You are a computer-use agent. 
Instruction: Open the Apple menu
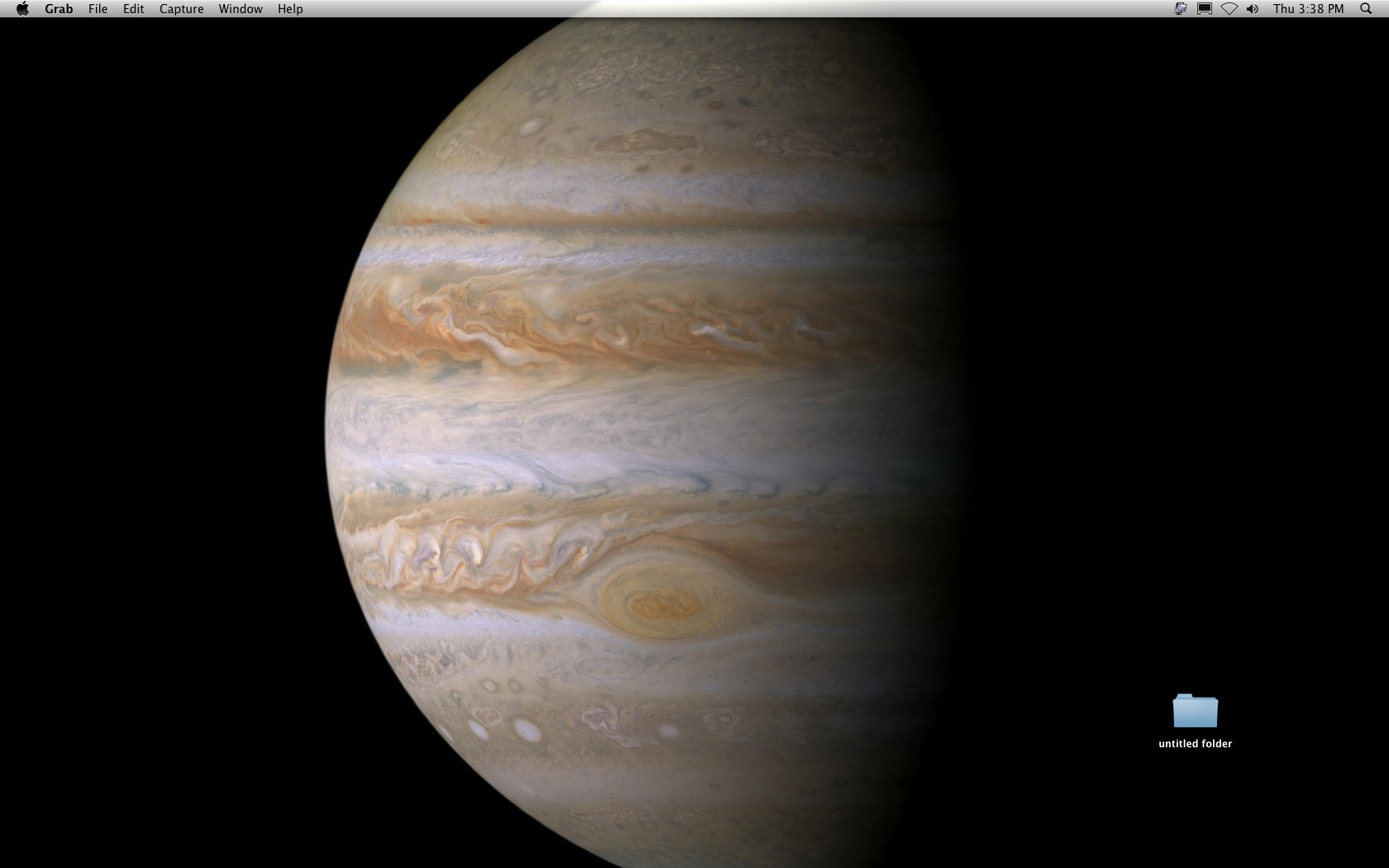click(x=22, y=9)
